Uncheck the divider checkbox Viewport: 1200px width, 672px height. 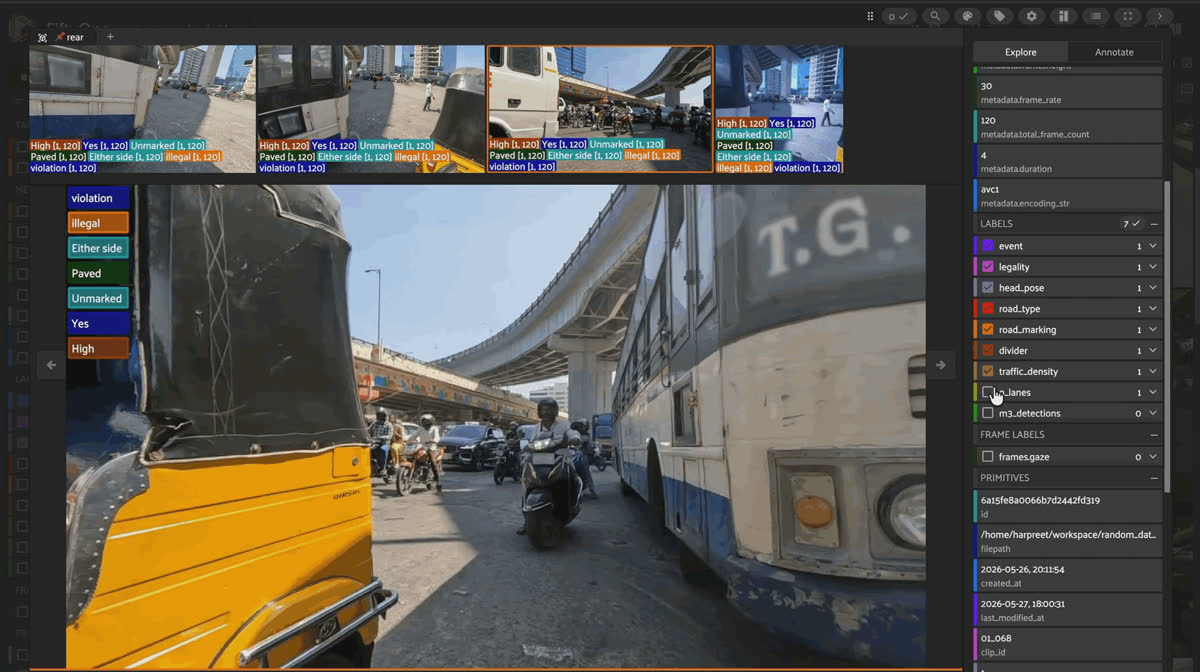(988, 351)
